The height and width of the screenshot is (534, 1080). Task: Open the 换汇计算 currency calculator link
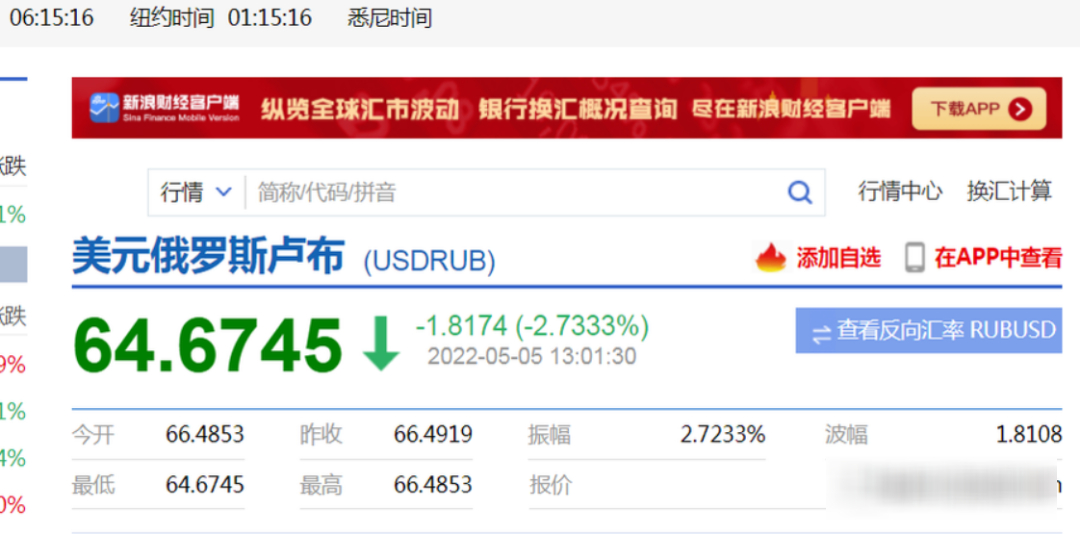coord(1009,191)
